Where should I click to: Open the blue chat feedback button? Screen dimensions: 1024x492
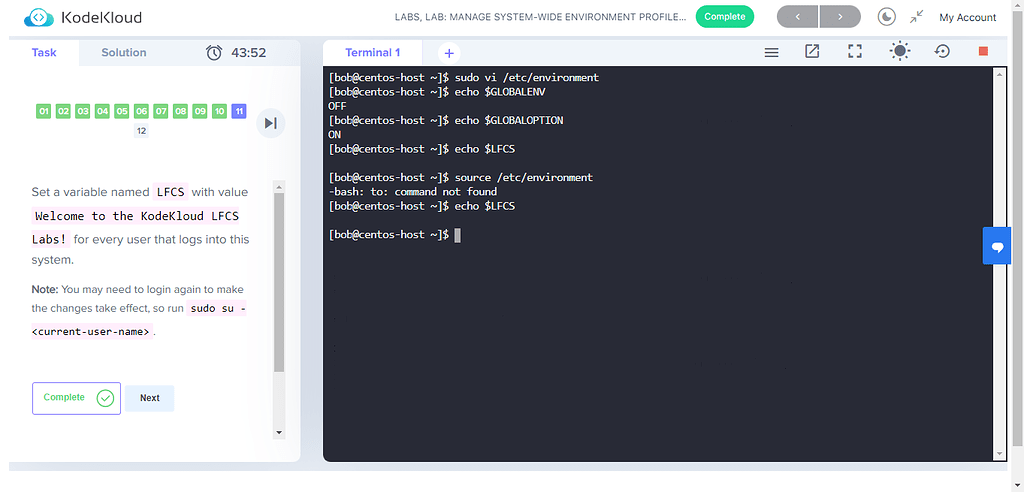click(x=997, y=246)
